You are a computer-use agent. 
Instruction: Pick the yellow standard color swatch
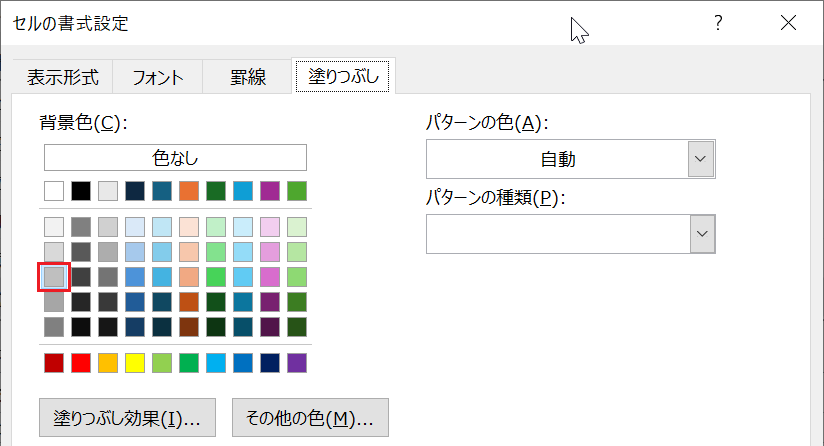tap(135, 362)
